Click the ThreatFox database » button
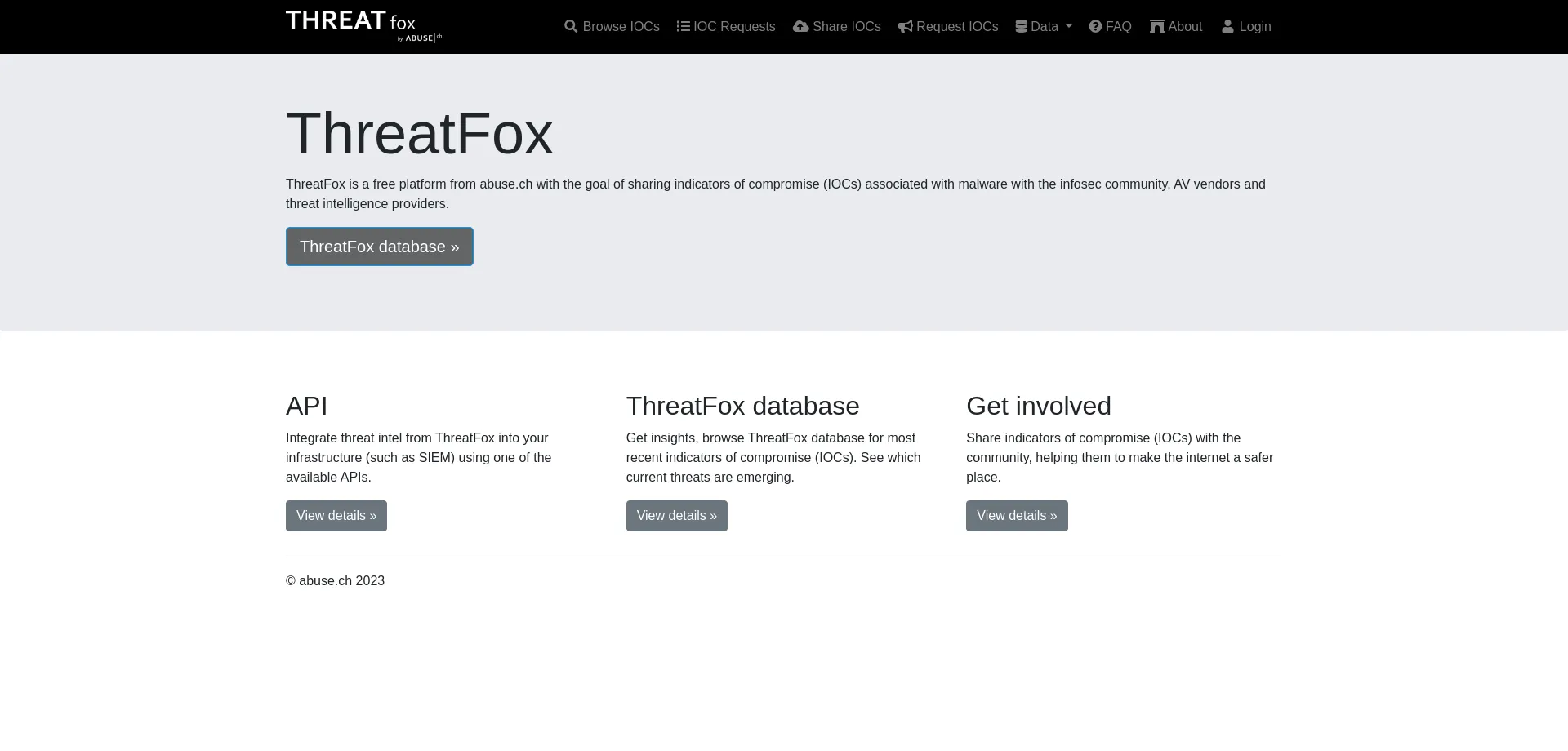Image resolution: width=1568 pixels, height=751 pixels. pyautogui.click(x=380, y=247)
